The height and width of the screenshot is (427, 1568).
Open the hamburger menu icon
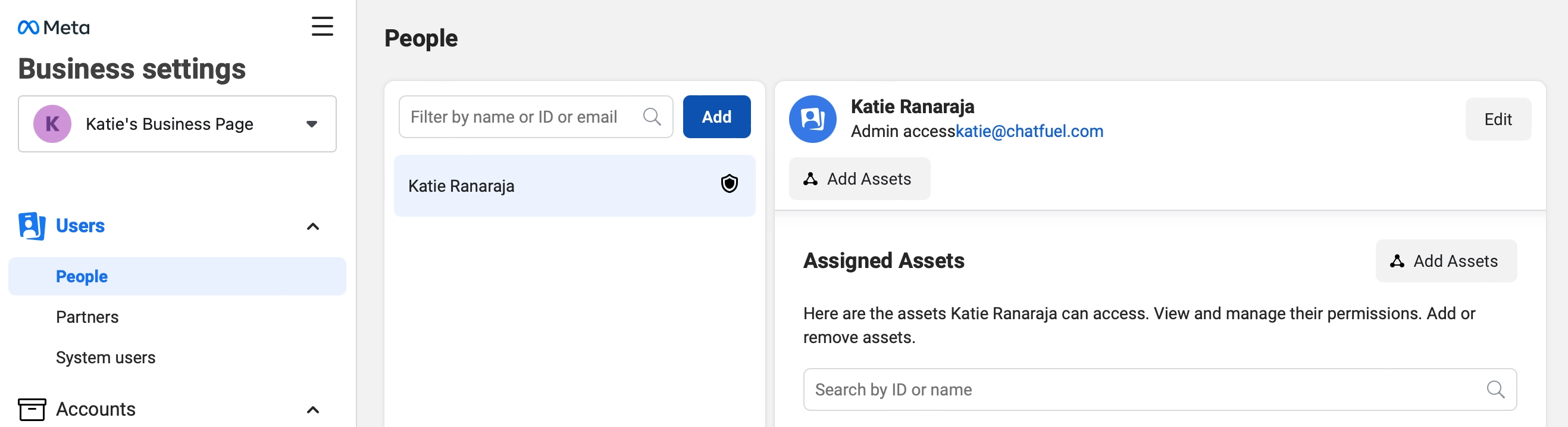pos(322,26)
